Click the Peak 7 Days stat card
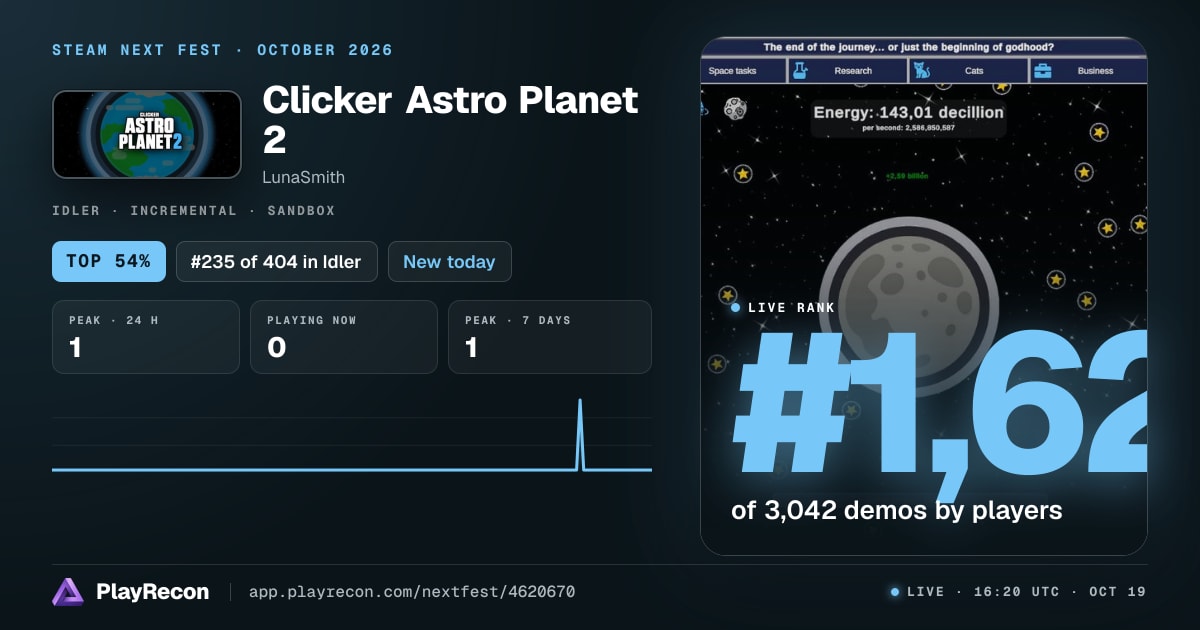The height and width of the screenshot is (630, 1200). click(x=550, y=337)
